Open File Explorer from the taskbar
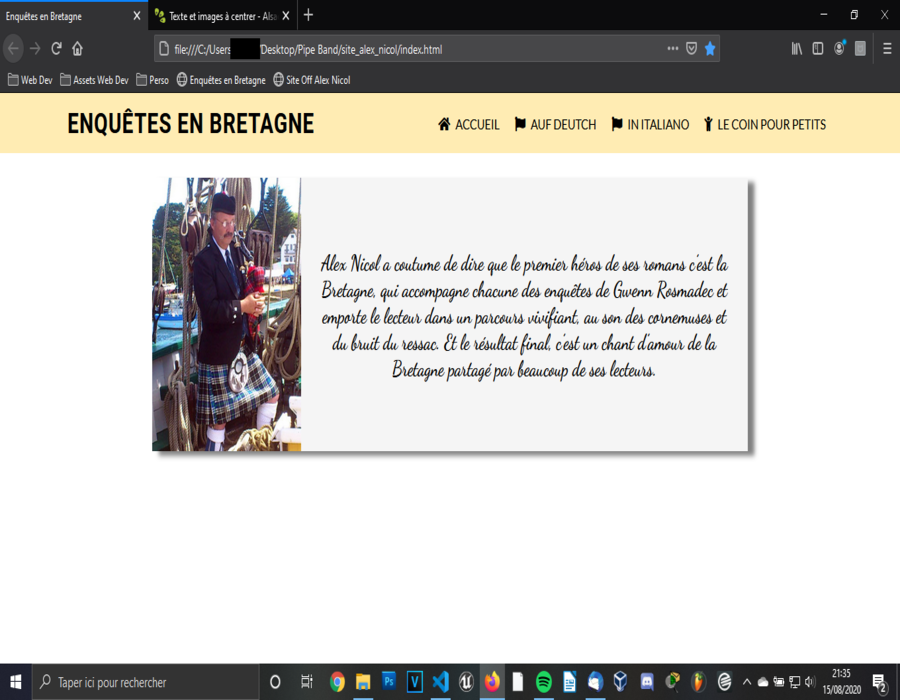The width and height of the screenshot is (900, 700). 363,682
